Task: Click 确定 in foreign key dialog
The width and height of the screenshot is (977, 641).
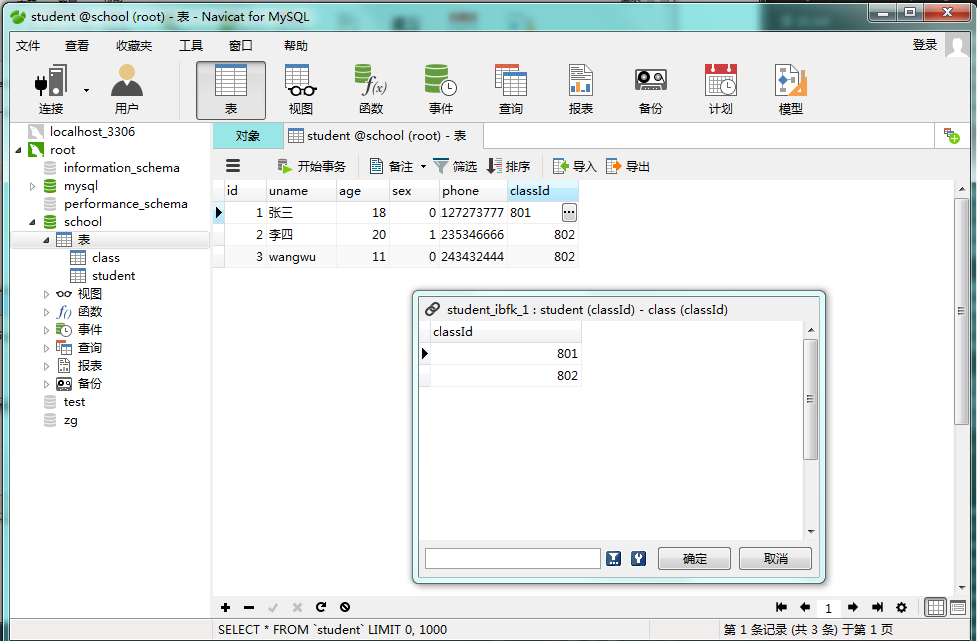Action: [x=694, y=559]
